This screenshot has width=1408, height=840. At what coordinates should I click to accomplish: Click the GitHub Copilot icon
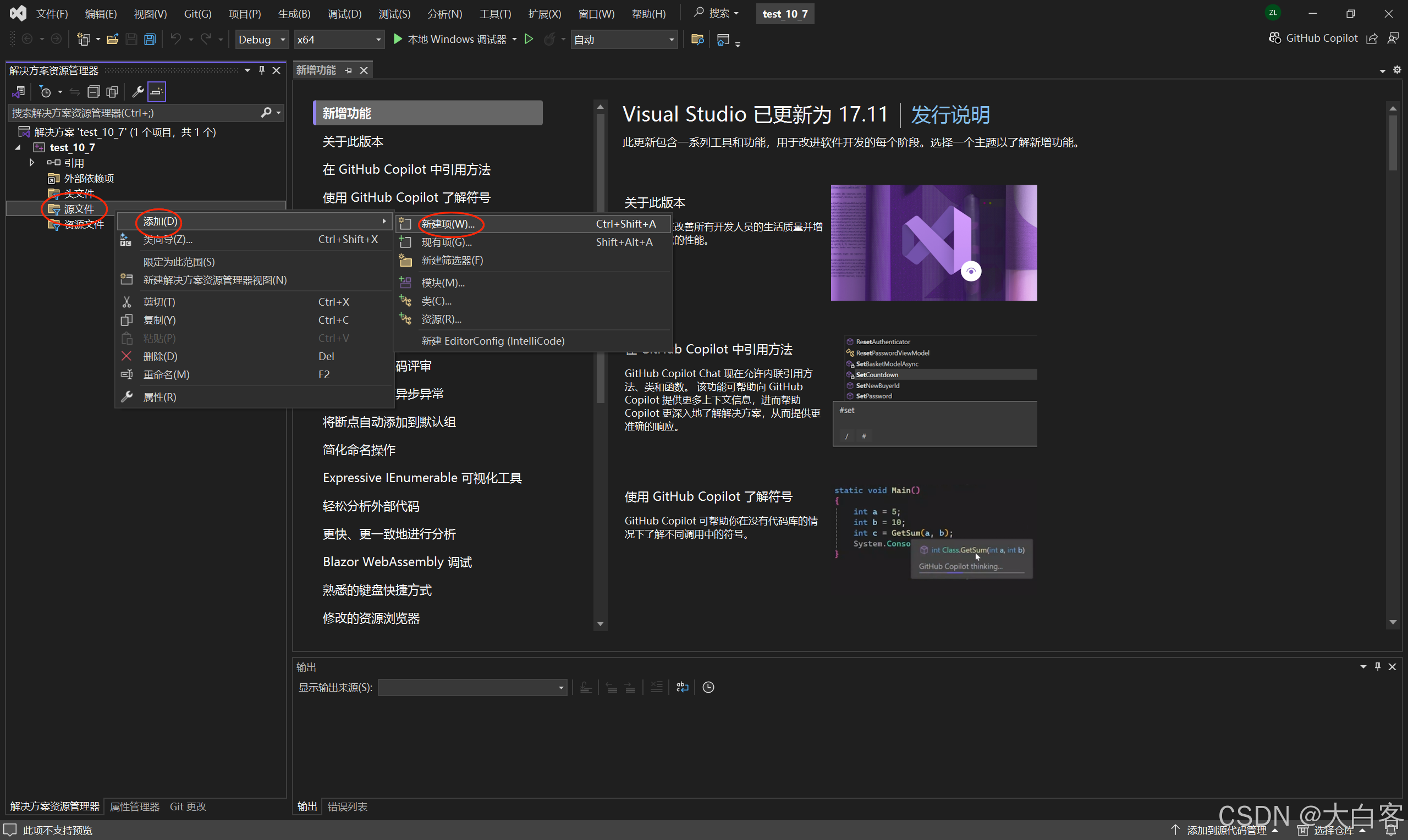pyautogui.click(x=1274, y=38)
